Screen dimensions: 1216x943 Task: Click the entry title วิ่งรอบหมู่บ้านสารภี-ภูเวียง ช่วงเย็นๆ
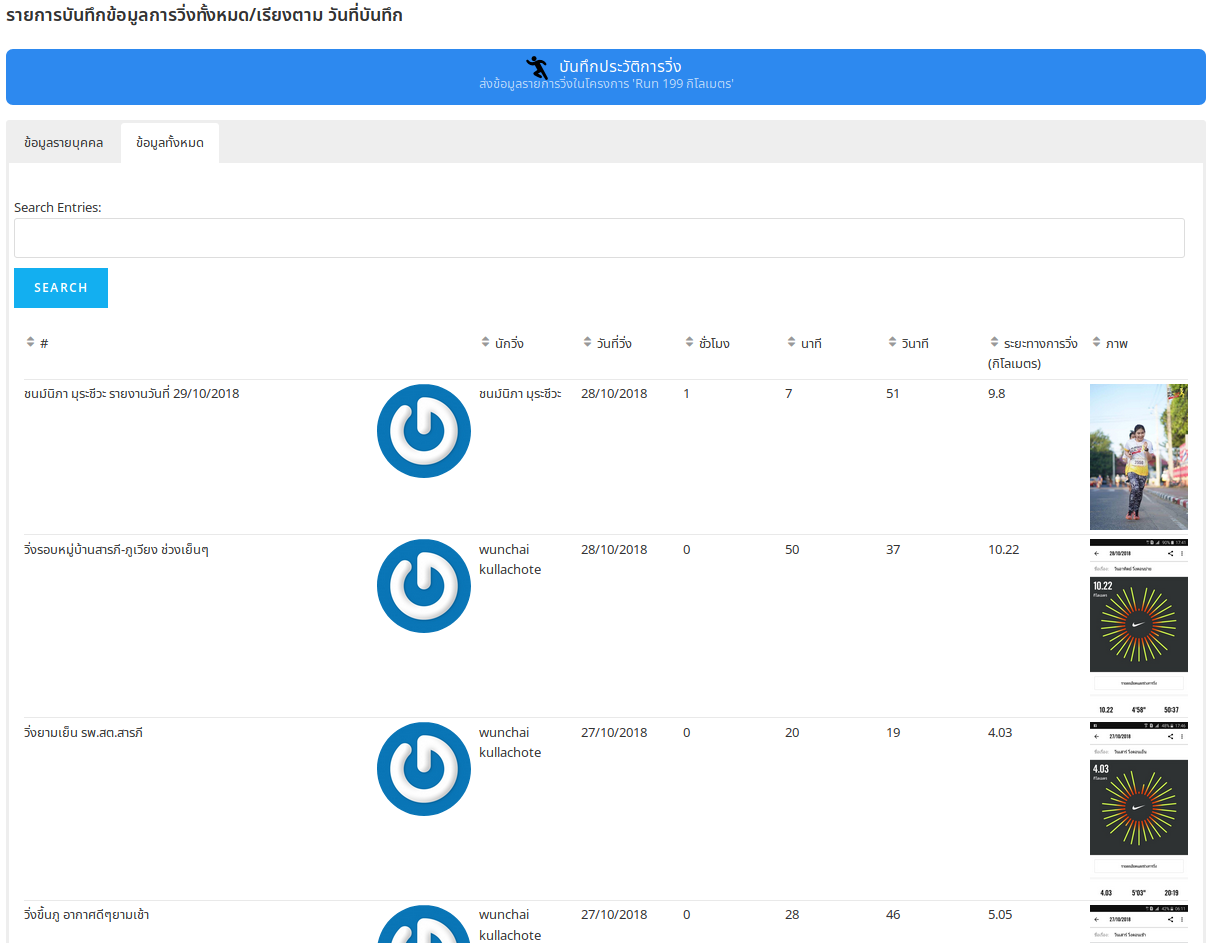click(x=116, y=550)
